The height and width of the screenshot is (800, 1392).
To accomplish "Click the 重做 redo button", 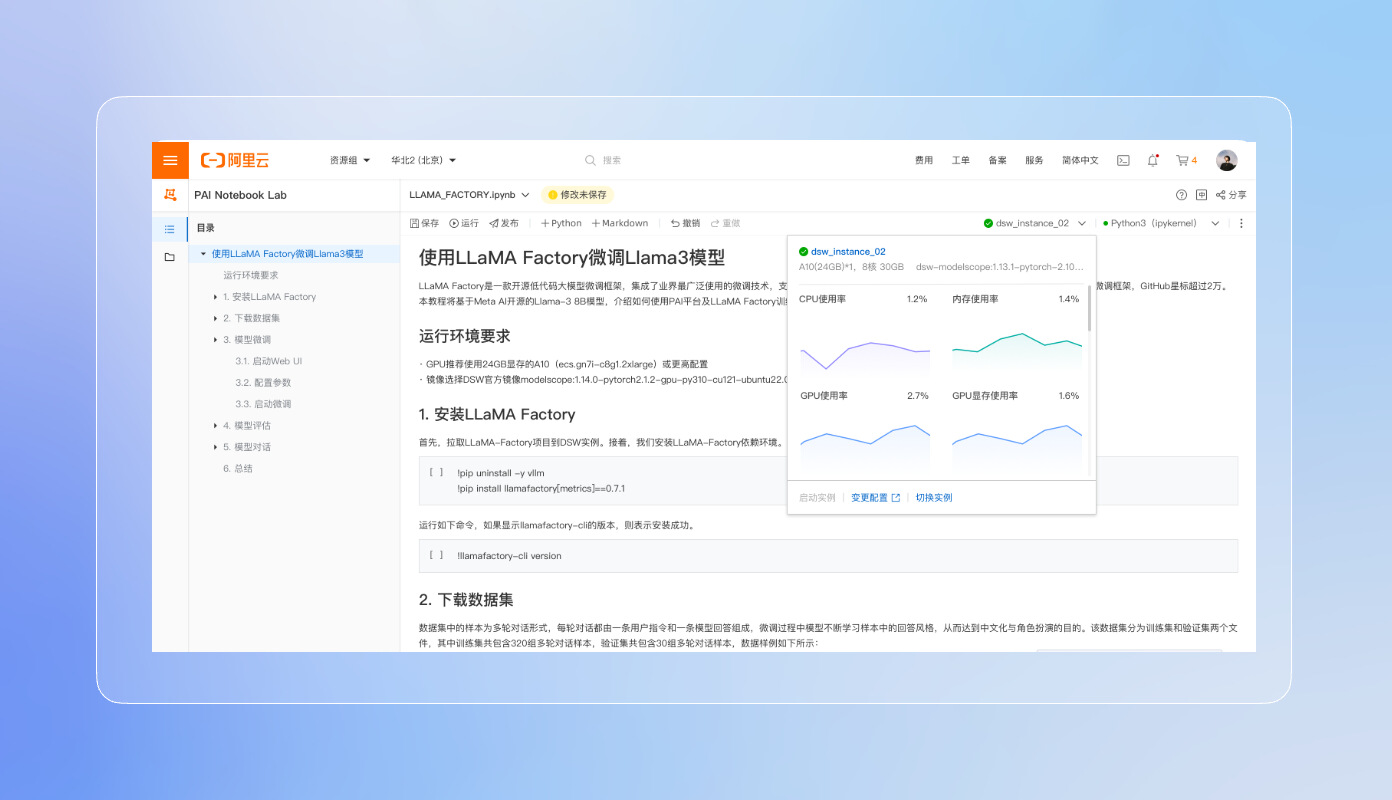I will pos(725,223).
